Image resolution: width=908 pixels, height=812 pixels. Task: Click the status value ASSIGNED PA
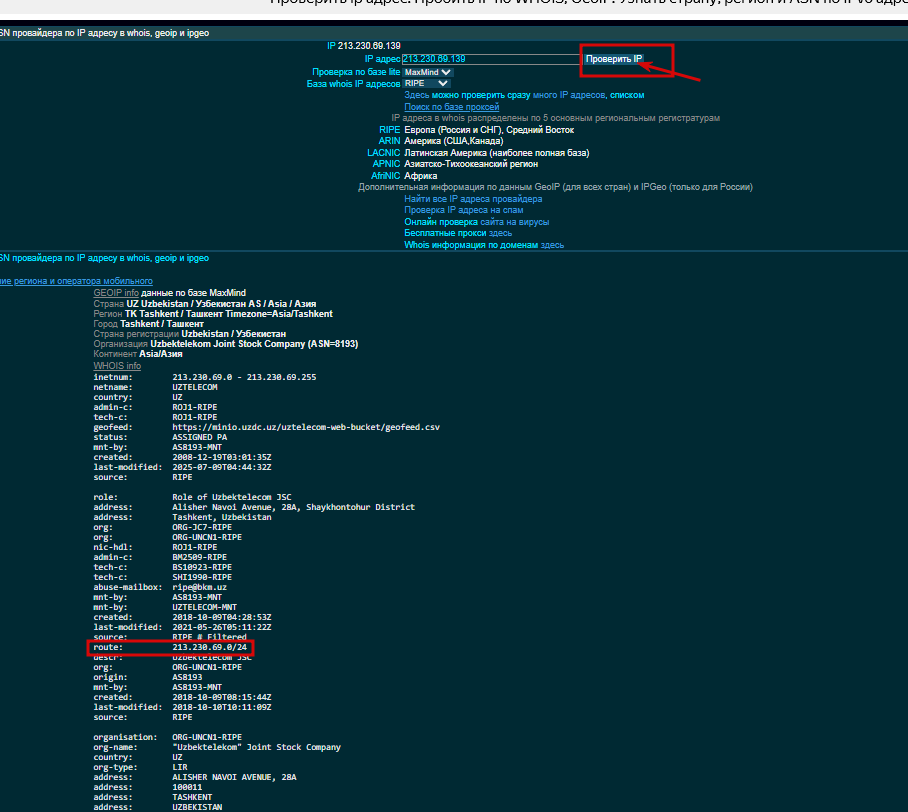click(200, 437)
